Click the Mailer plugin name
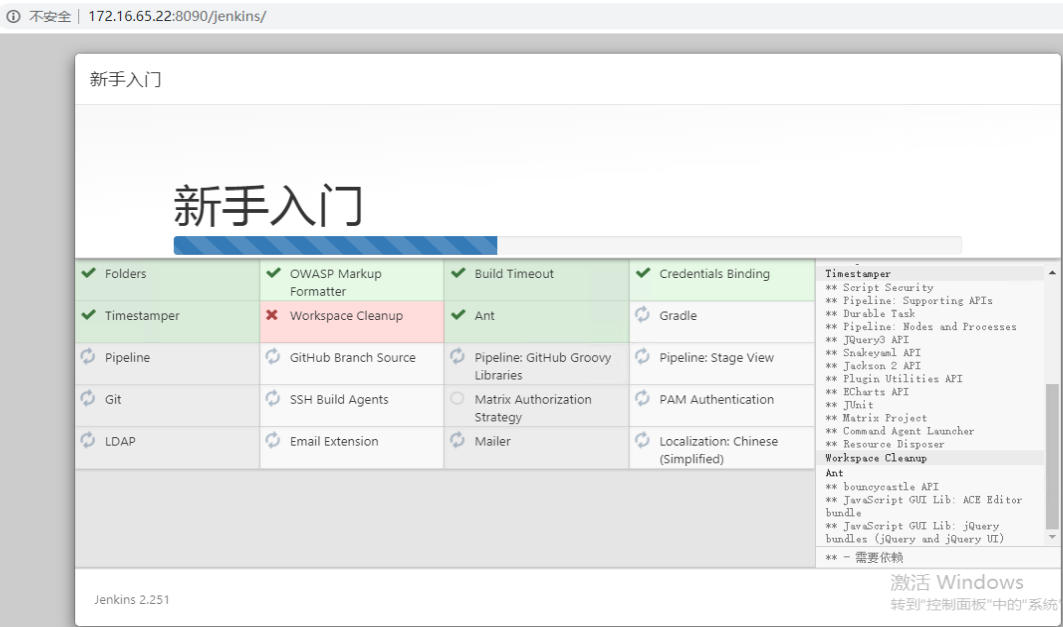The height and width of the screenshot is (627, 1063). tap(492, 441)
